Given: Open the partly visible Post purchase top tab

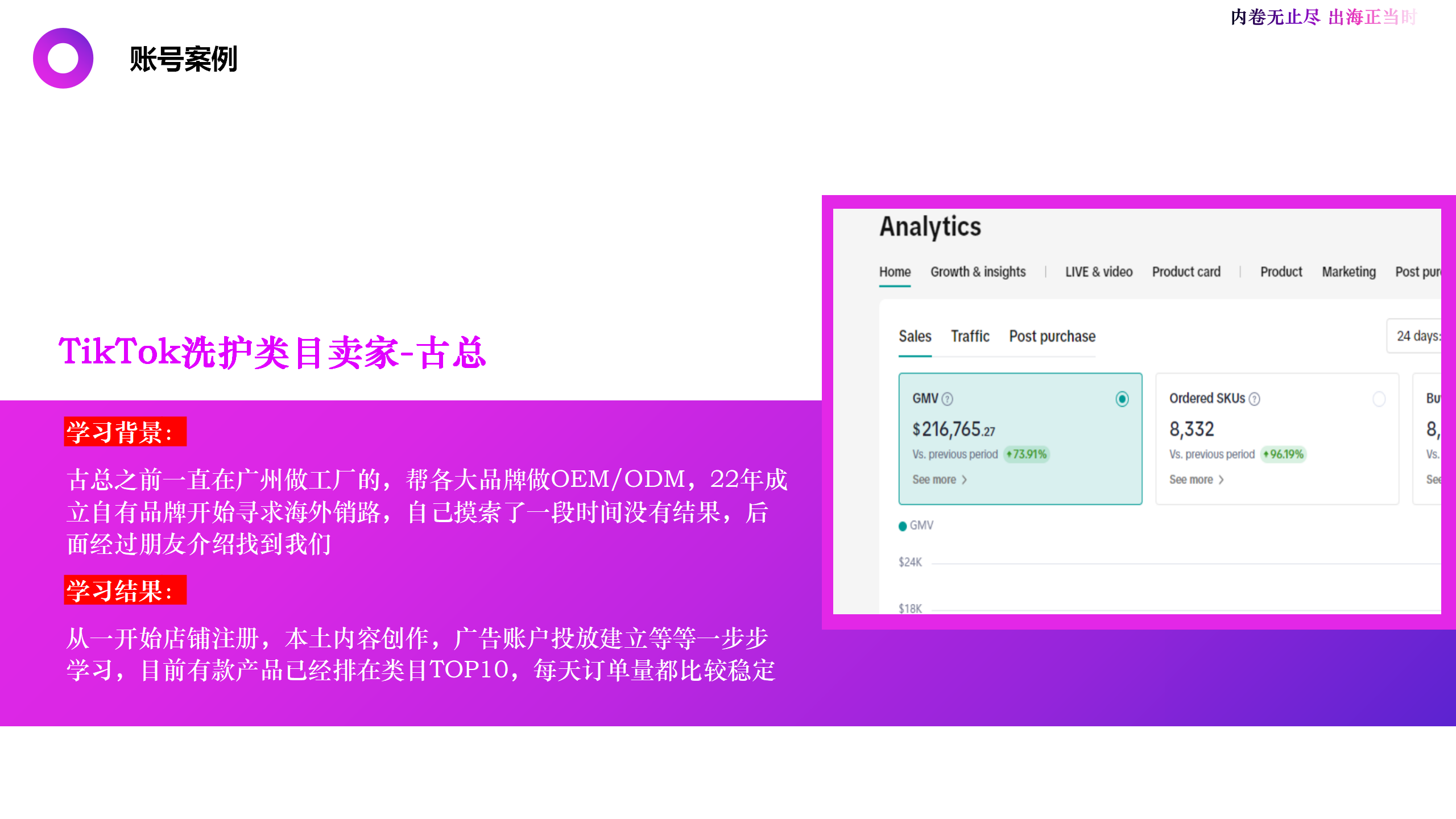Looking at the screenshot, I should [1418, 272].
